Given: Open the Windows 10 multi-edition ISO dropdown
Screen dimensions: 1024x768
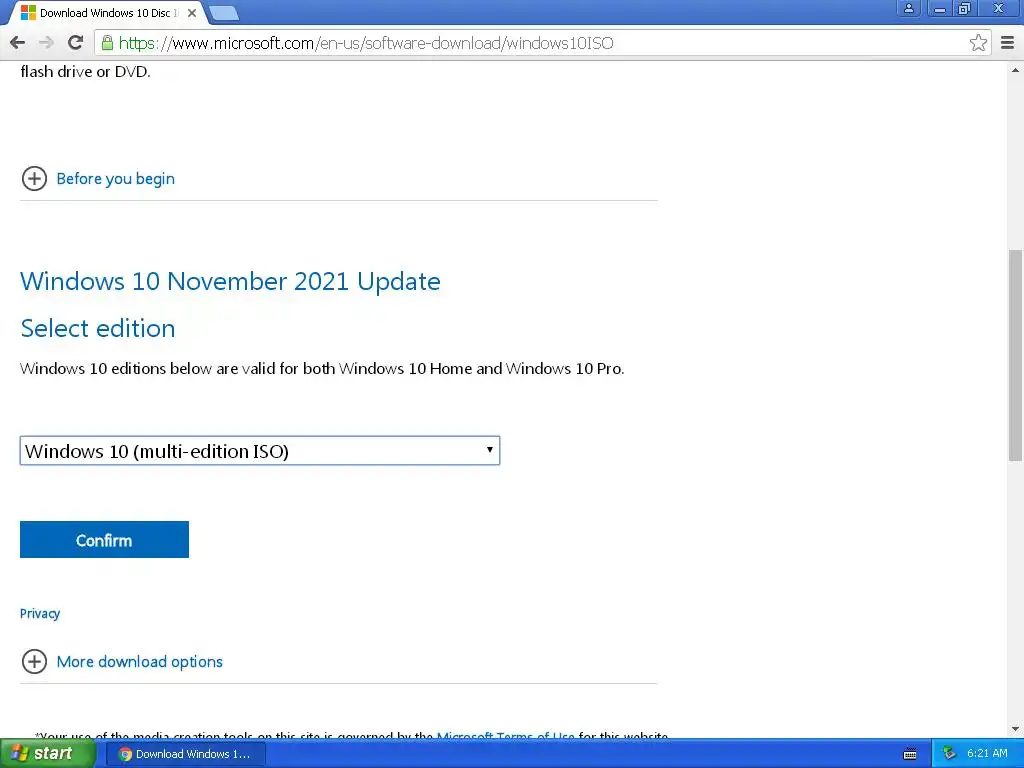Looking at the screenshot, I should pyautogui.click(x=260, y=451).
